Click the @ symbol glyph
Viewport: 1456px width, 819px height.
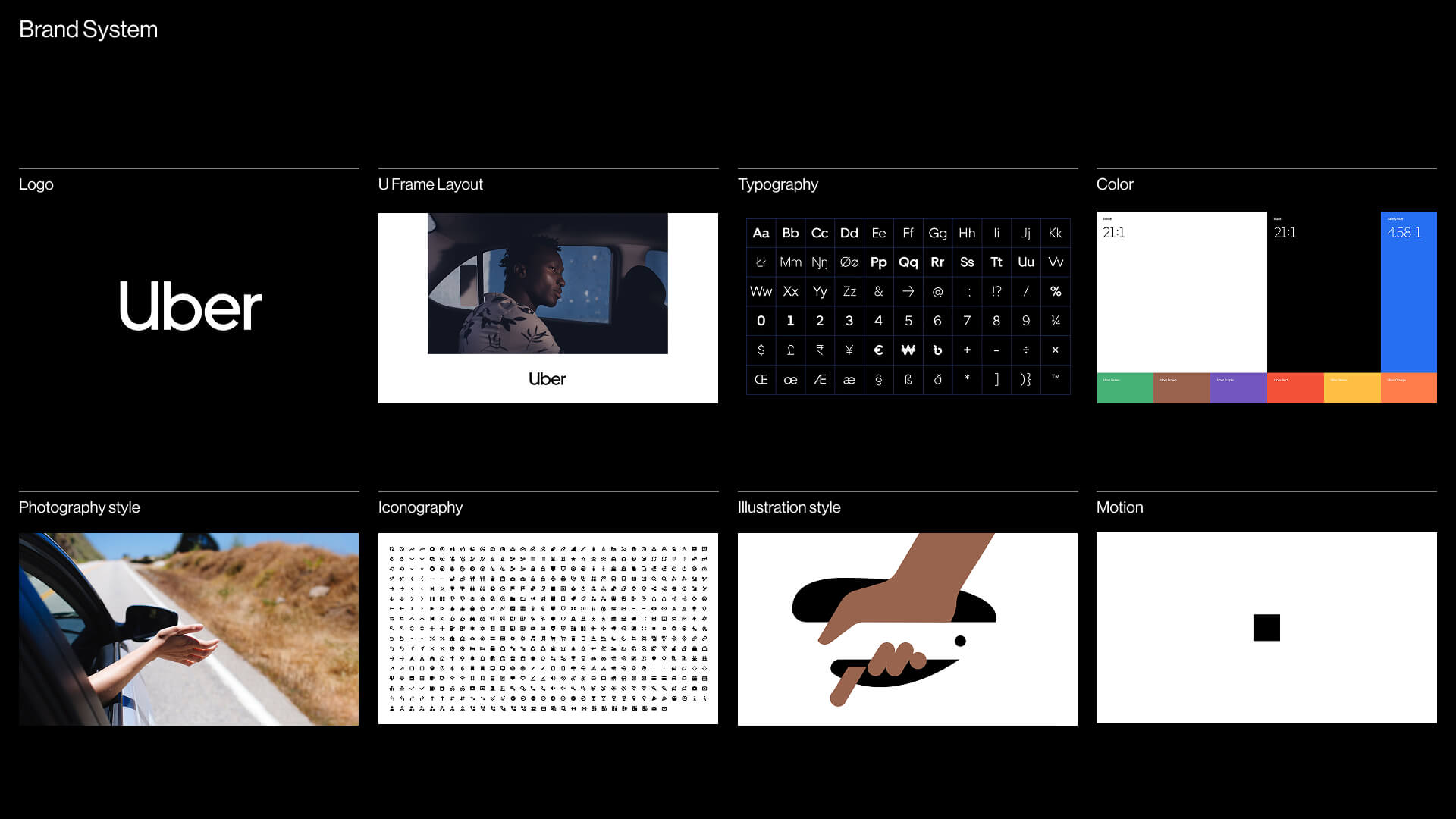(x=937, y=291)
